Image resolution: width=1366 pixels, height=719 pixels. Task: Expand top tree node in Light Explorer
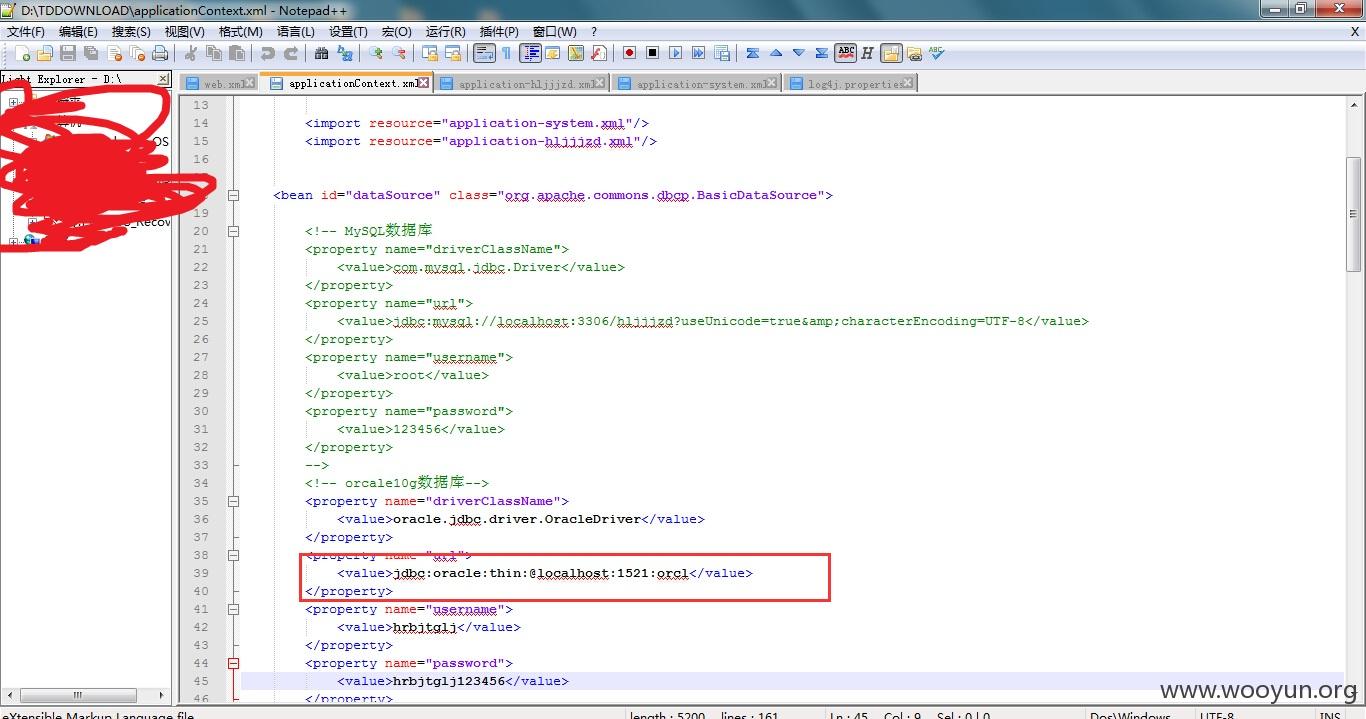pos(13,102)
